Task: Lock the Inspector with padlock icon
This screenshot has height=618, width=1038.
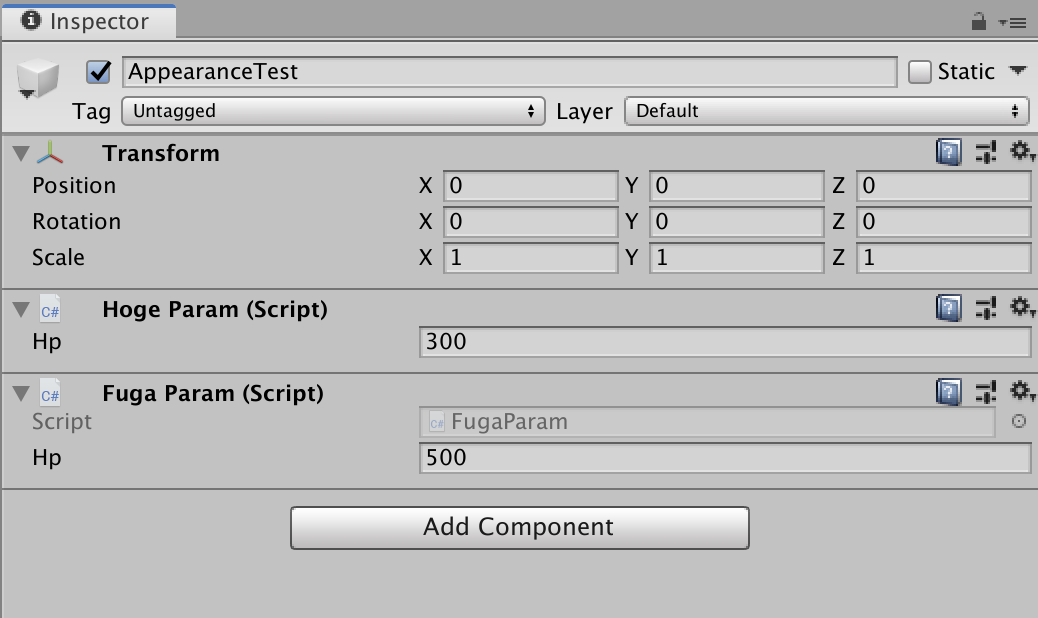Action: pos(978,22)
